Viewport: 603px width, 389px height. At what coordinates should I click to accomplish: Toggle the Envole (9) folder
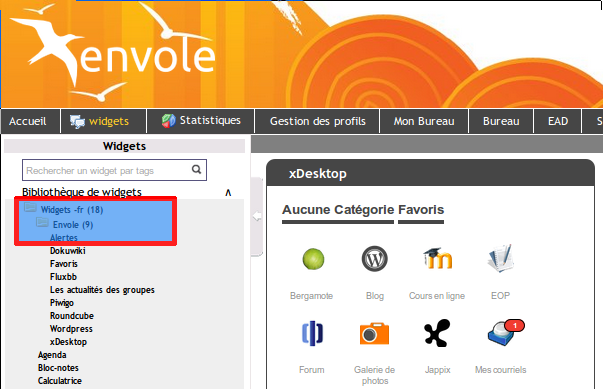[73, 225]
